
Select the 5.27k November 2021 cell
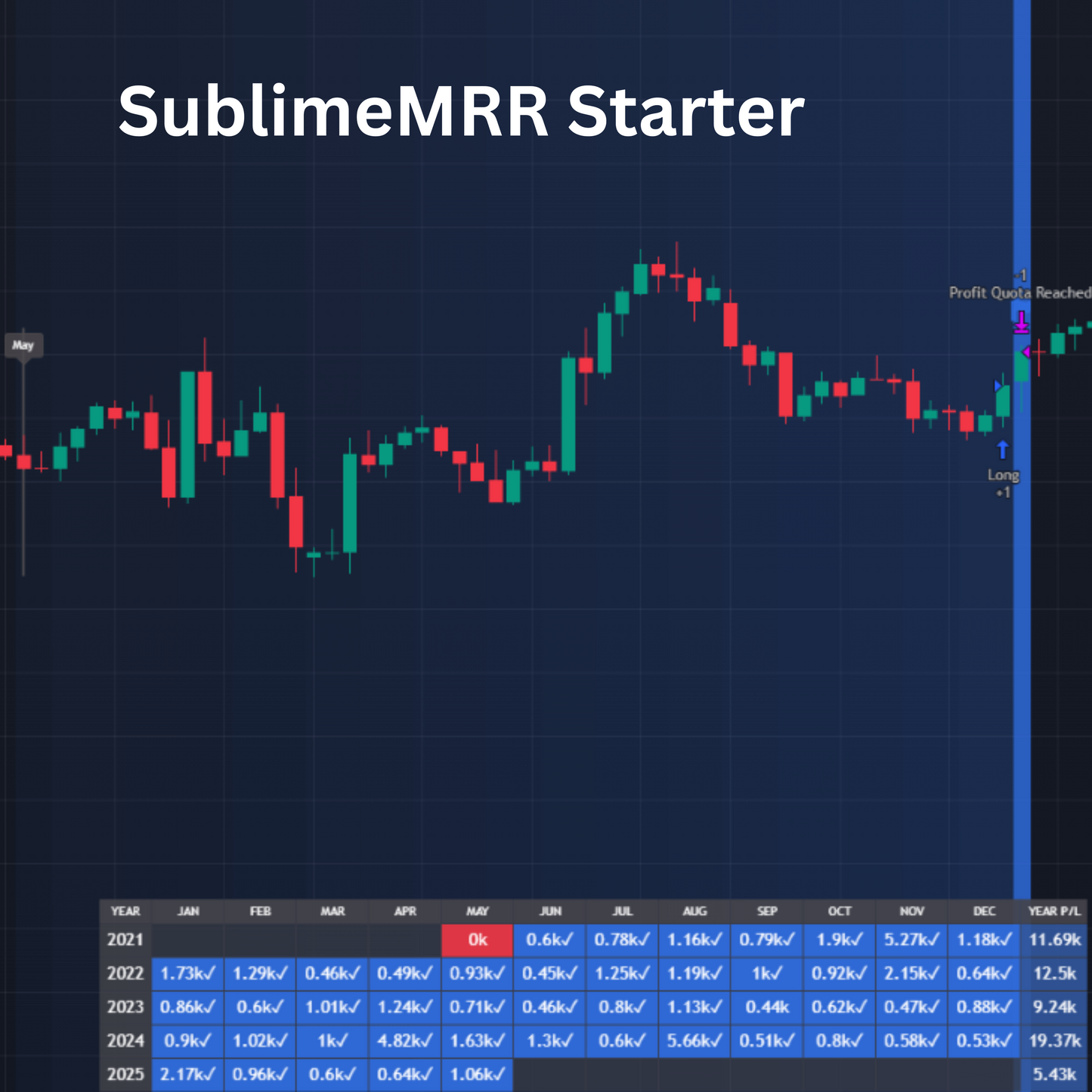click(911, 940)
